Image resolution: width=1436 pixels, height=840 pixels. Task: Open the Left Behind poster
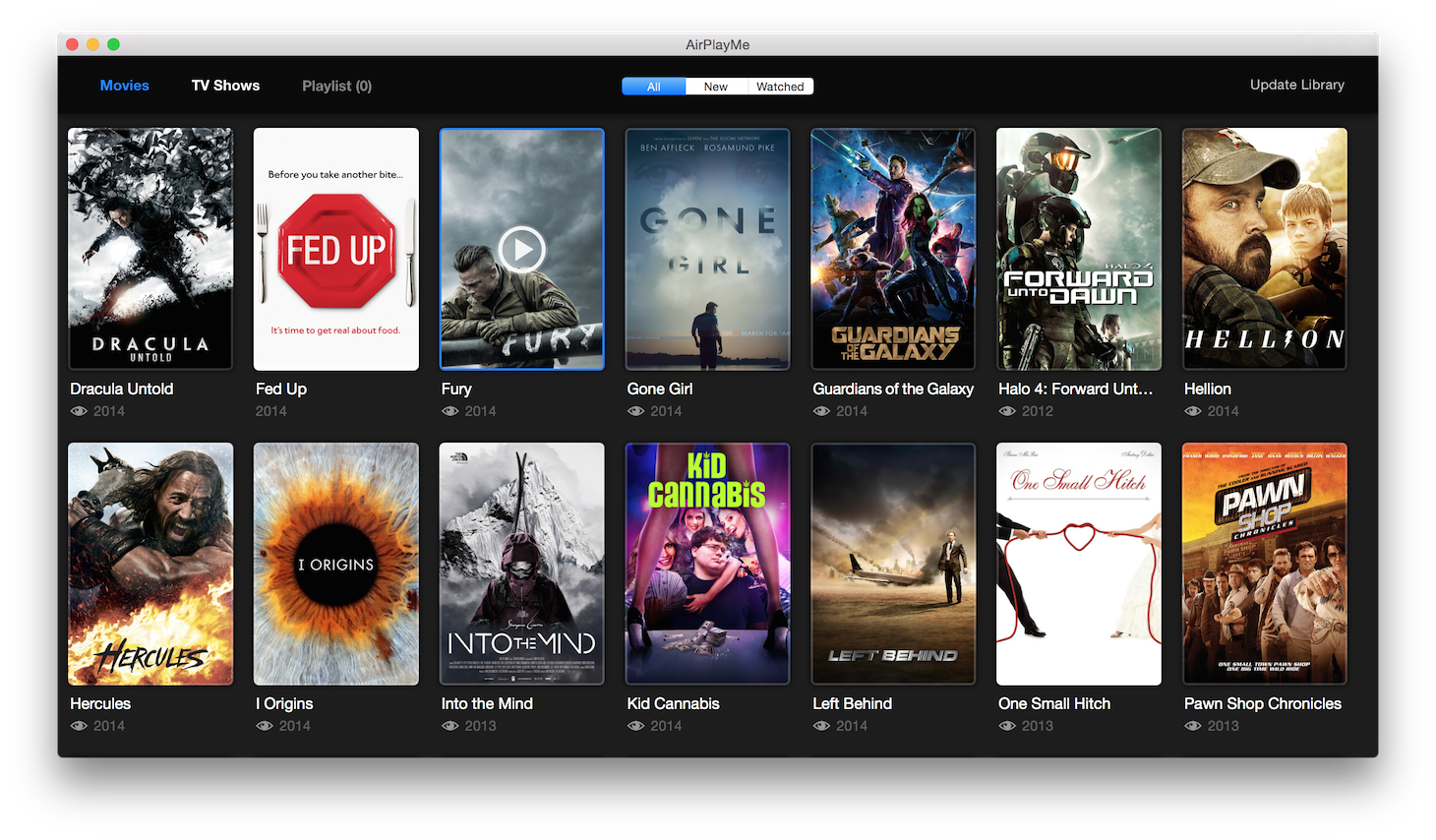(x=893, y=564)
